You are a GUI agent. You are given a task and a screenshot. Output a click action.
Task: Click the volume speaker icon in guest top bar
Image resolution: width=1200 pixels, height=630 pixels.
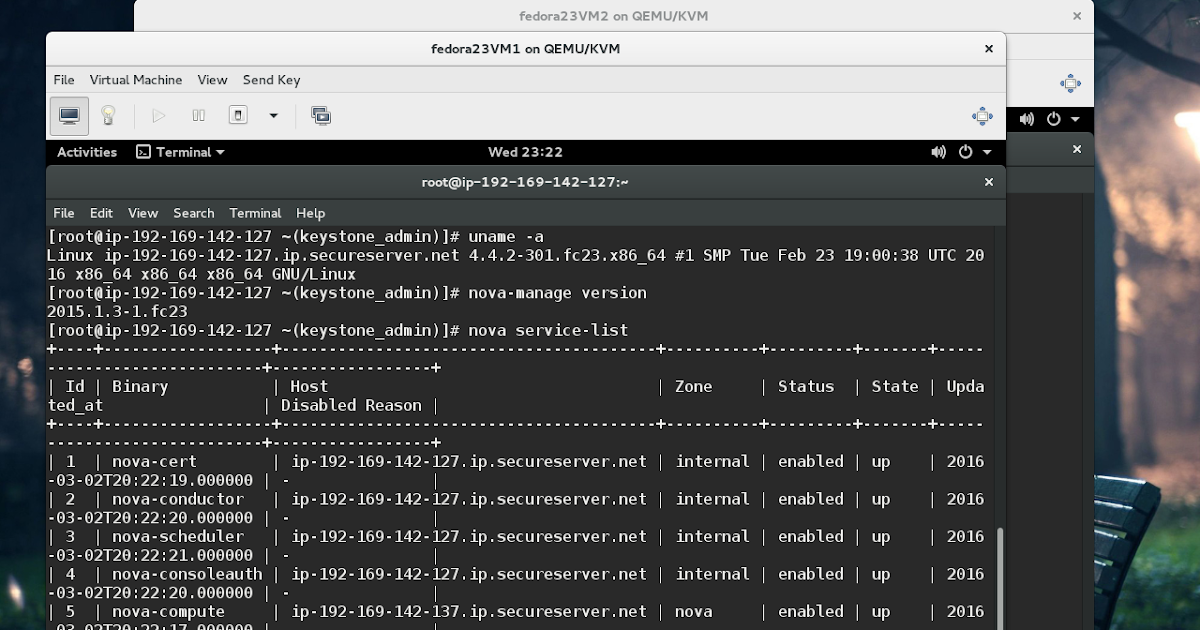pyautogui.click(x=938, y=151)
